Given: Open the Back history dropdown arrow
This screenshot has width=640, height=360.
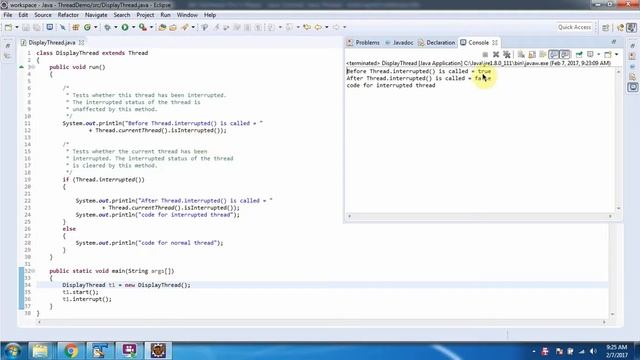Looking at the screenshot, I should click(x=327, y=27).
